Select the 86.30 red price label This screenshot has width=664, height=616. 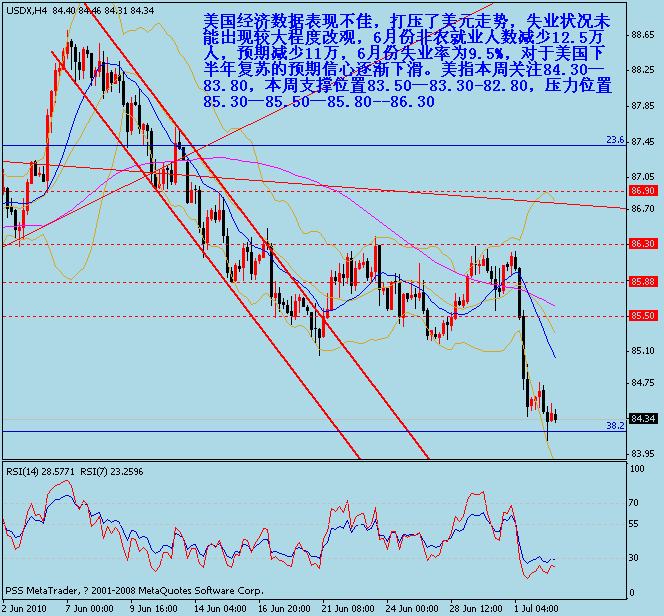pyautogui.click(x=643, y=243)
